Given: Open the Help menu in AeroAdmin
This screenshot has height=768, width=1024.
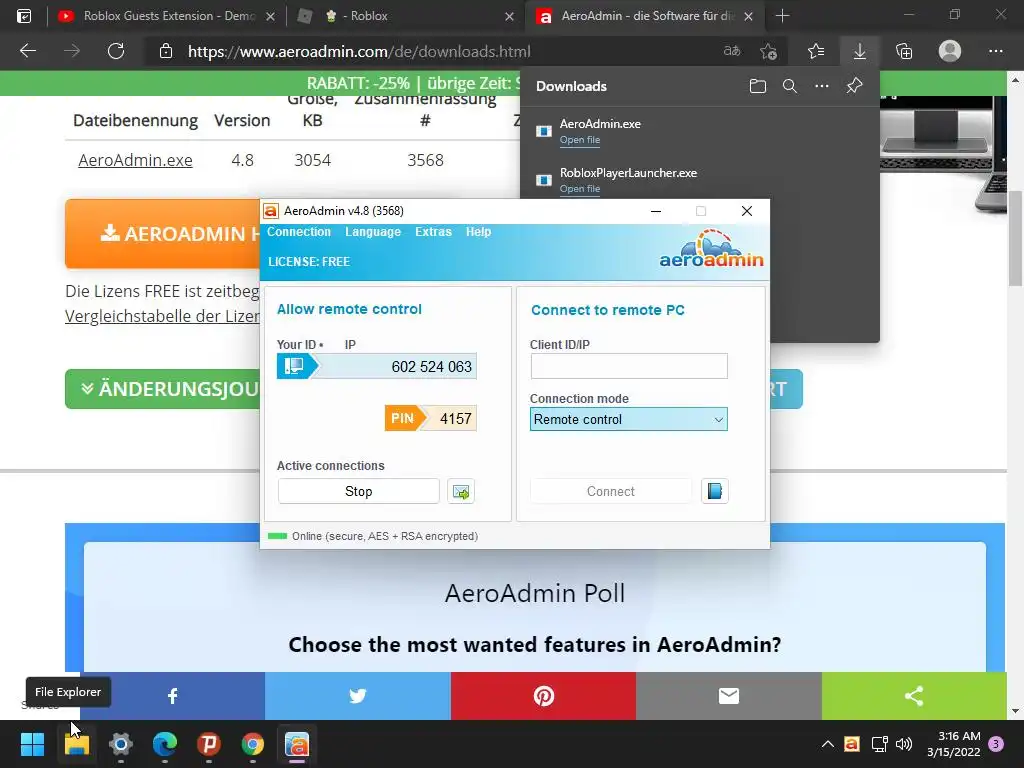Looking at the screenshot, I should [478, 232].
